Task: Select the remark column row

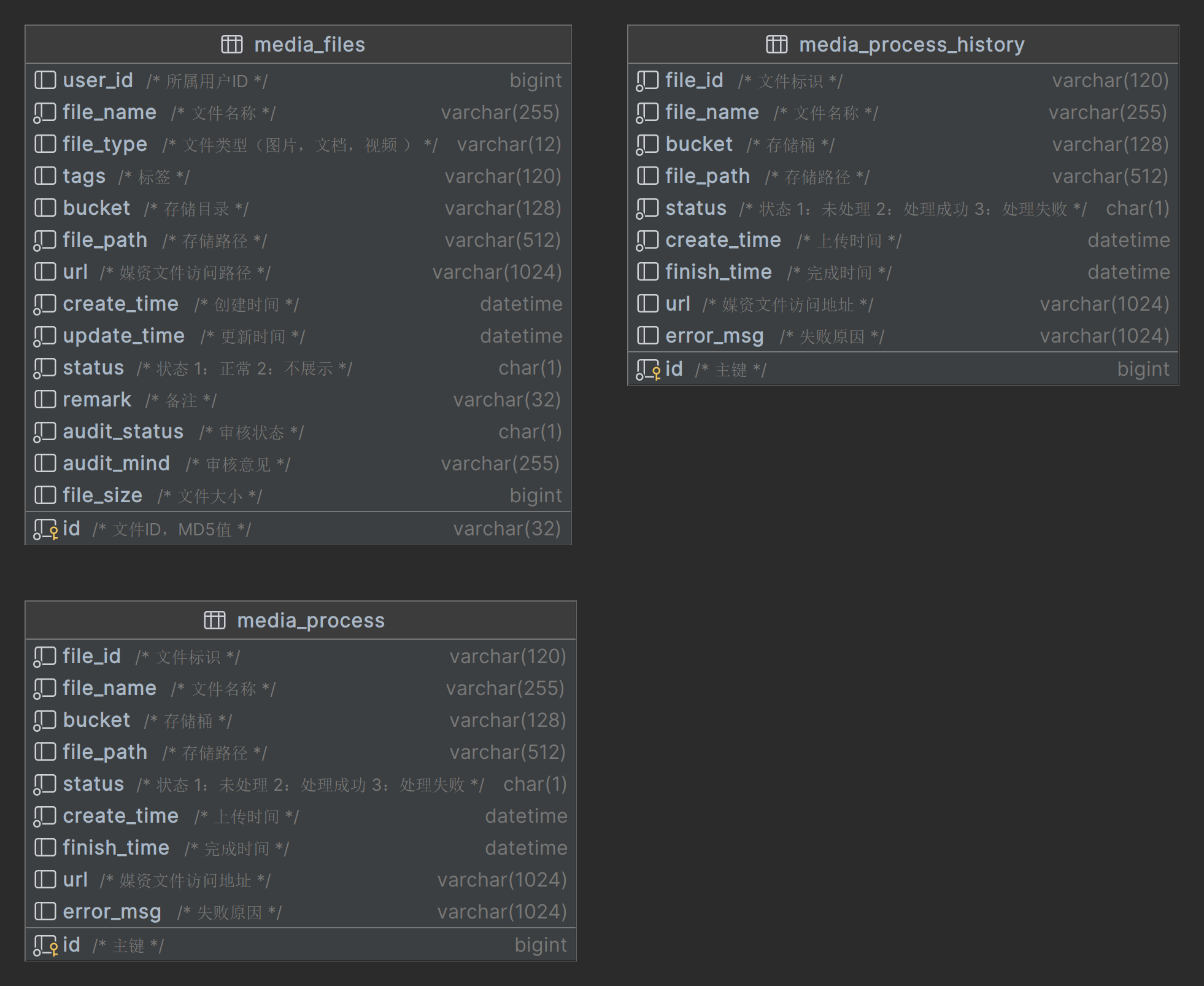Action: coord(97,400)
